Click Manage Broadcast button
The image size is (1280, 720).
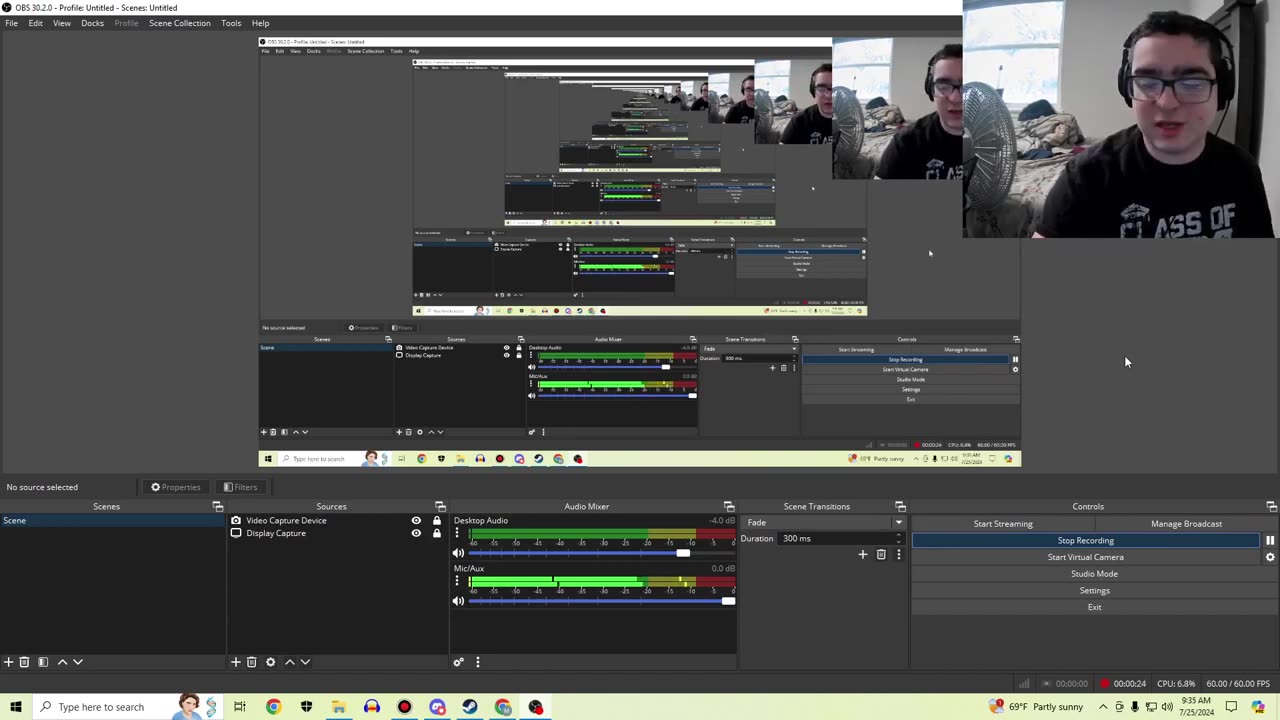(x=1186, y=524)
